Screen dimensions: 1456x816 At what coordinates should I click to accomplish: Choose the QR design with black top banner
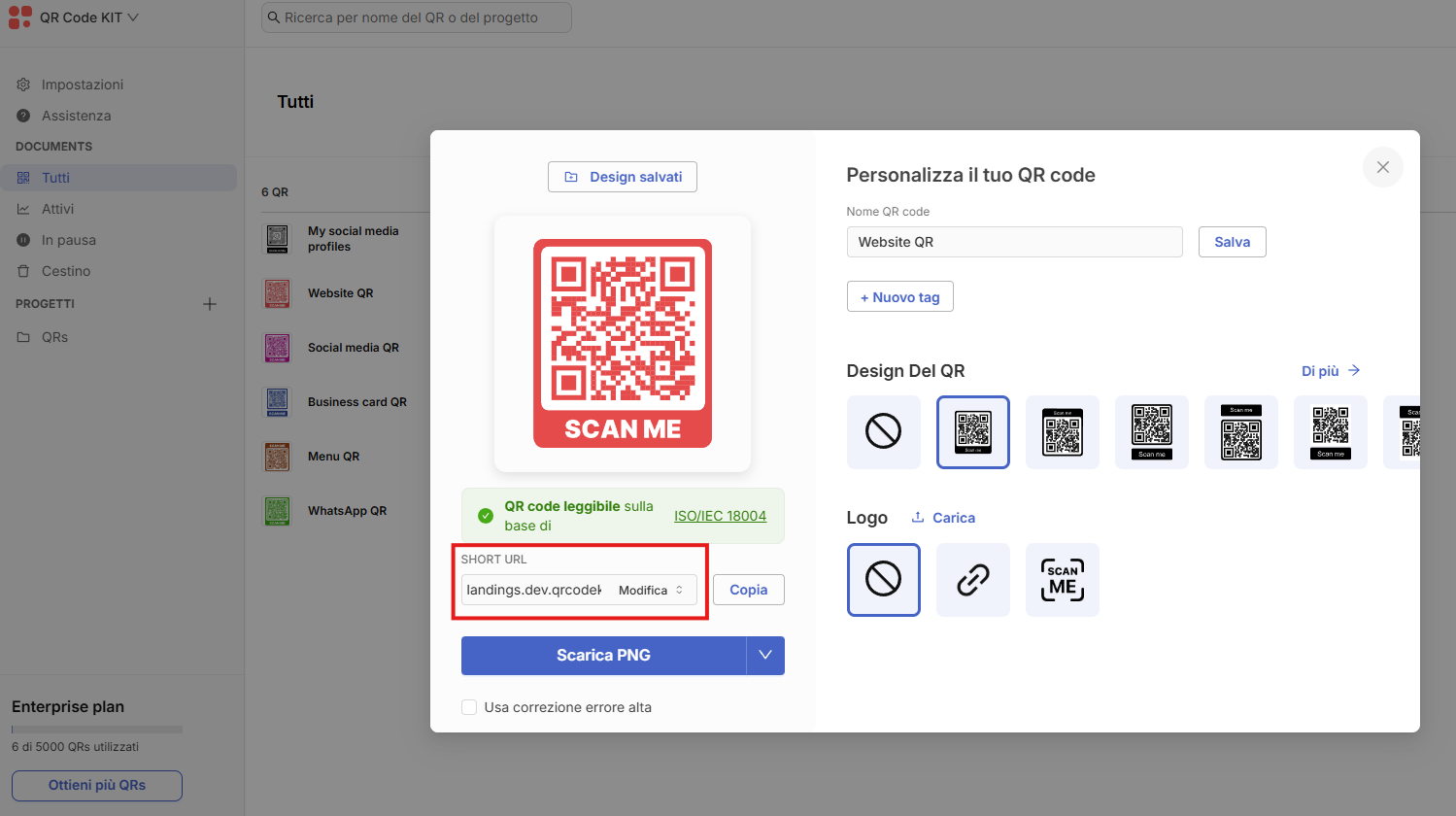click(x=1241, y=432)
